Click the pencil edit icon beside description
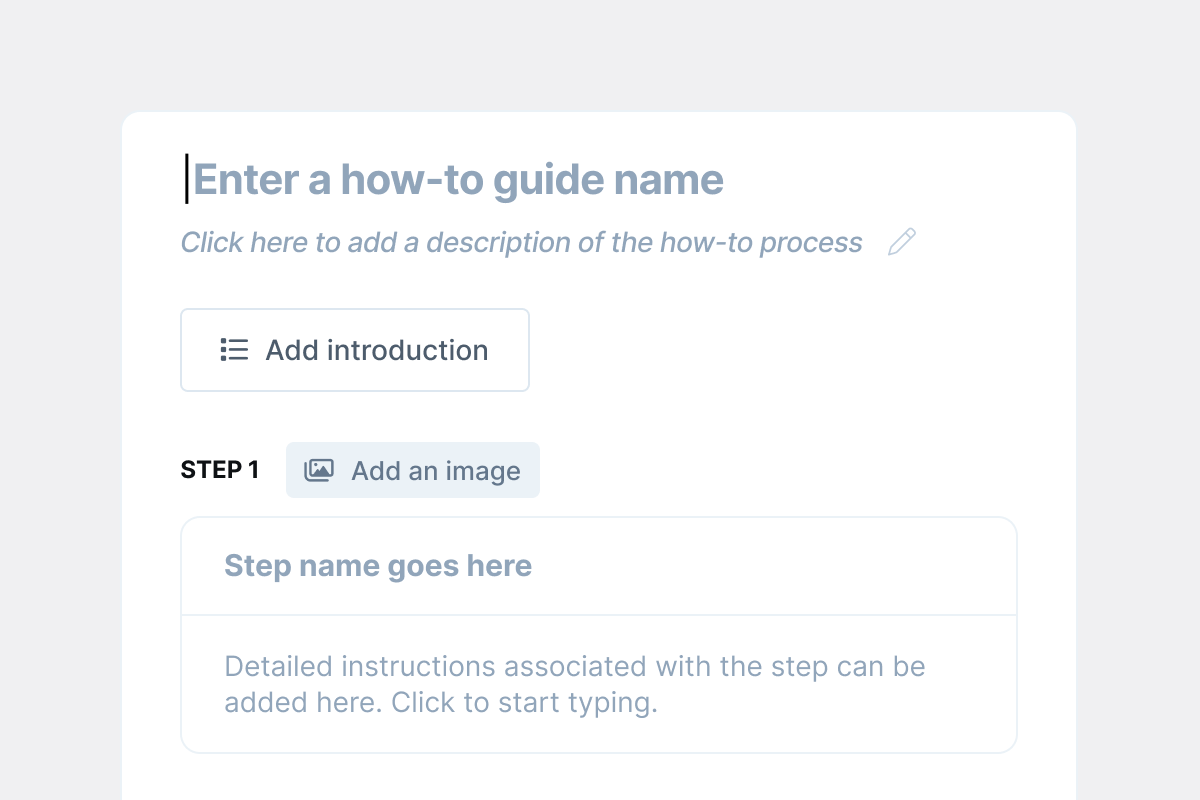1200x800 pixels. click(x=902, y=242)
